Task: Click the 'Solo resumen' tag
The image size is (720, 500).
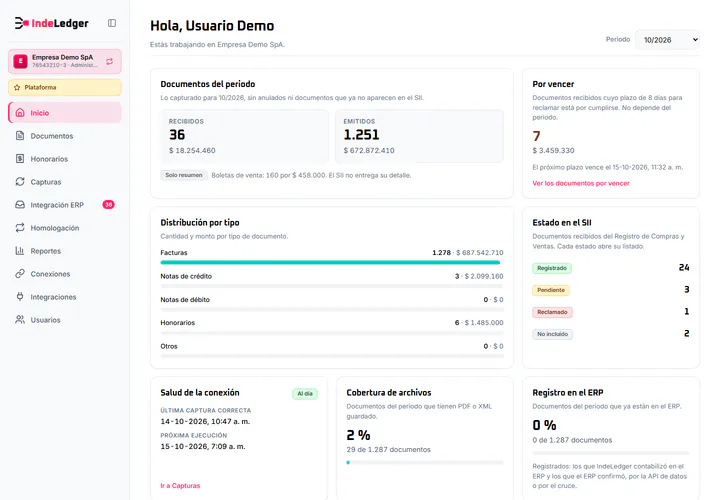Action: pos(184,175)
